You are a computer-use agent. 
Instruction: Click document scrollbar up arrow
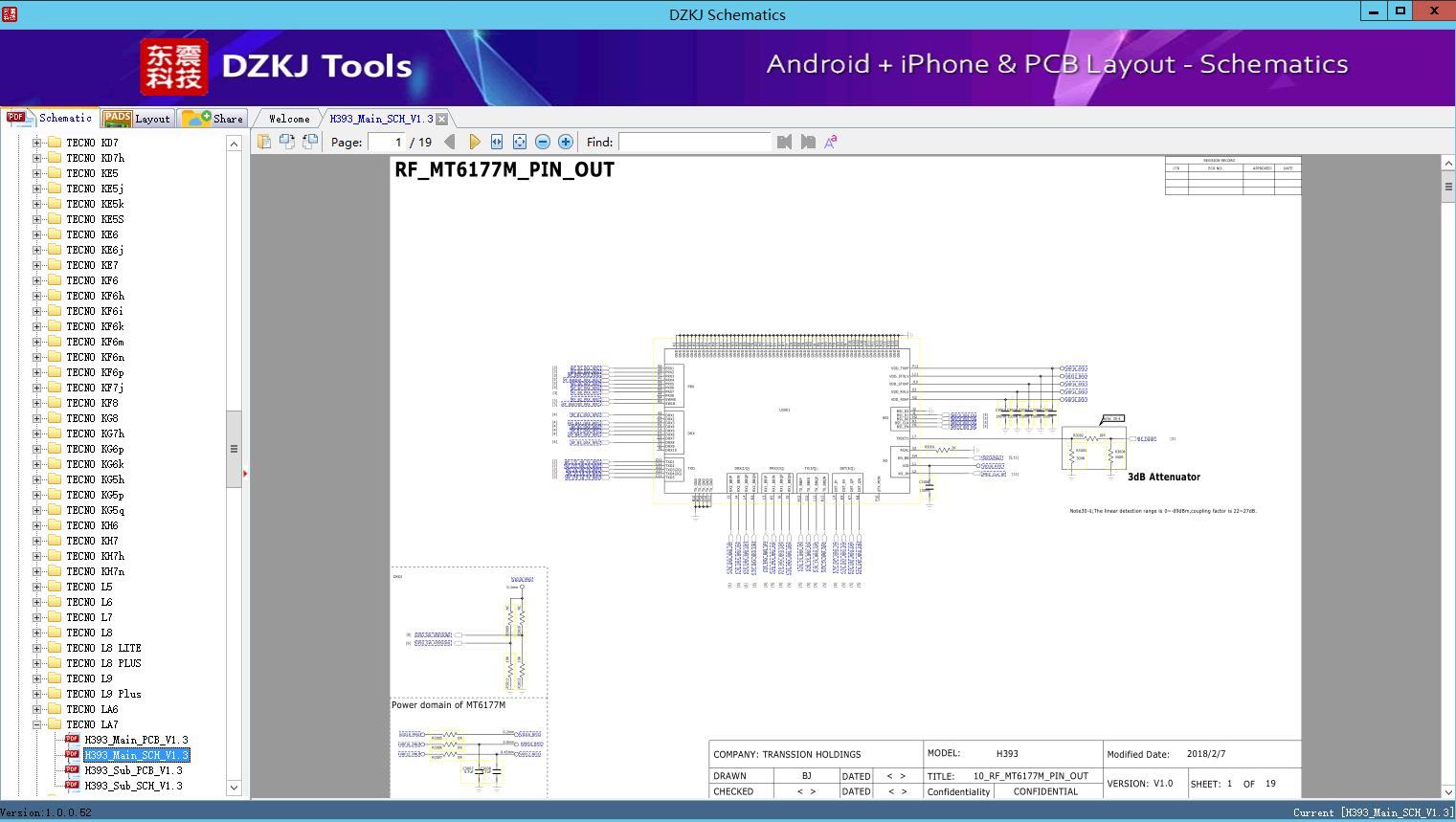pyautogui.click(x=1448, y=164)
